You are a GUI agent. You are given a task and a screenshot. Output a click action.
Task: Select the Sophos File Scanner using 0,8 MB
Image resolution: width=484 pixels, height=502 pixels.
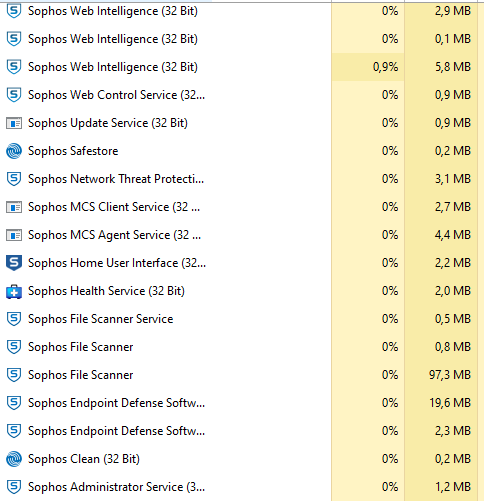pyautogui.click(x=242, y=347)
